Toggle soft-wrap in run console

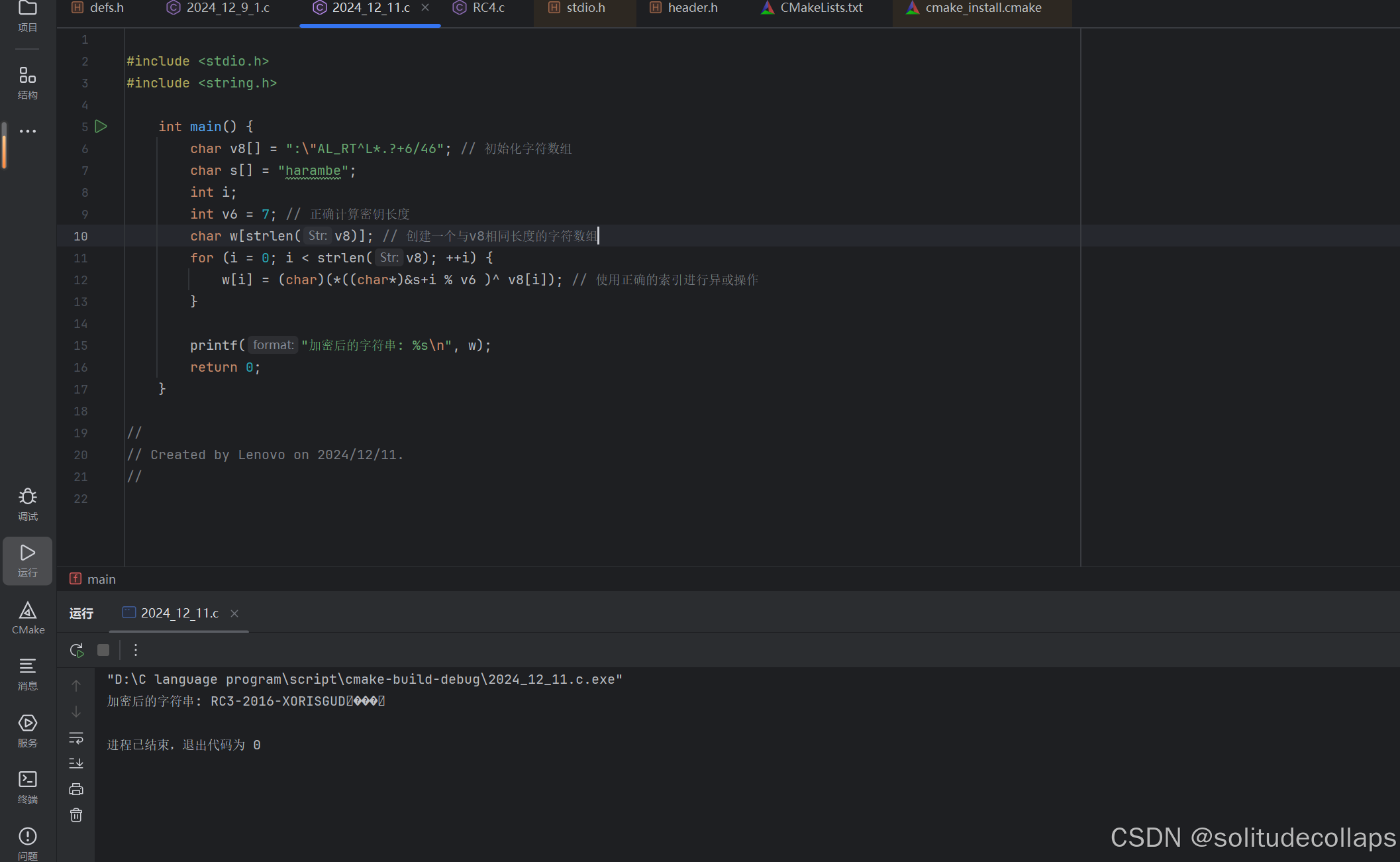pyautogui.click(x=76, y=737)
